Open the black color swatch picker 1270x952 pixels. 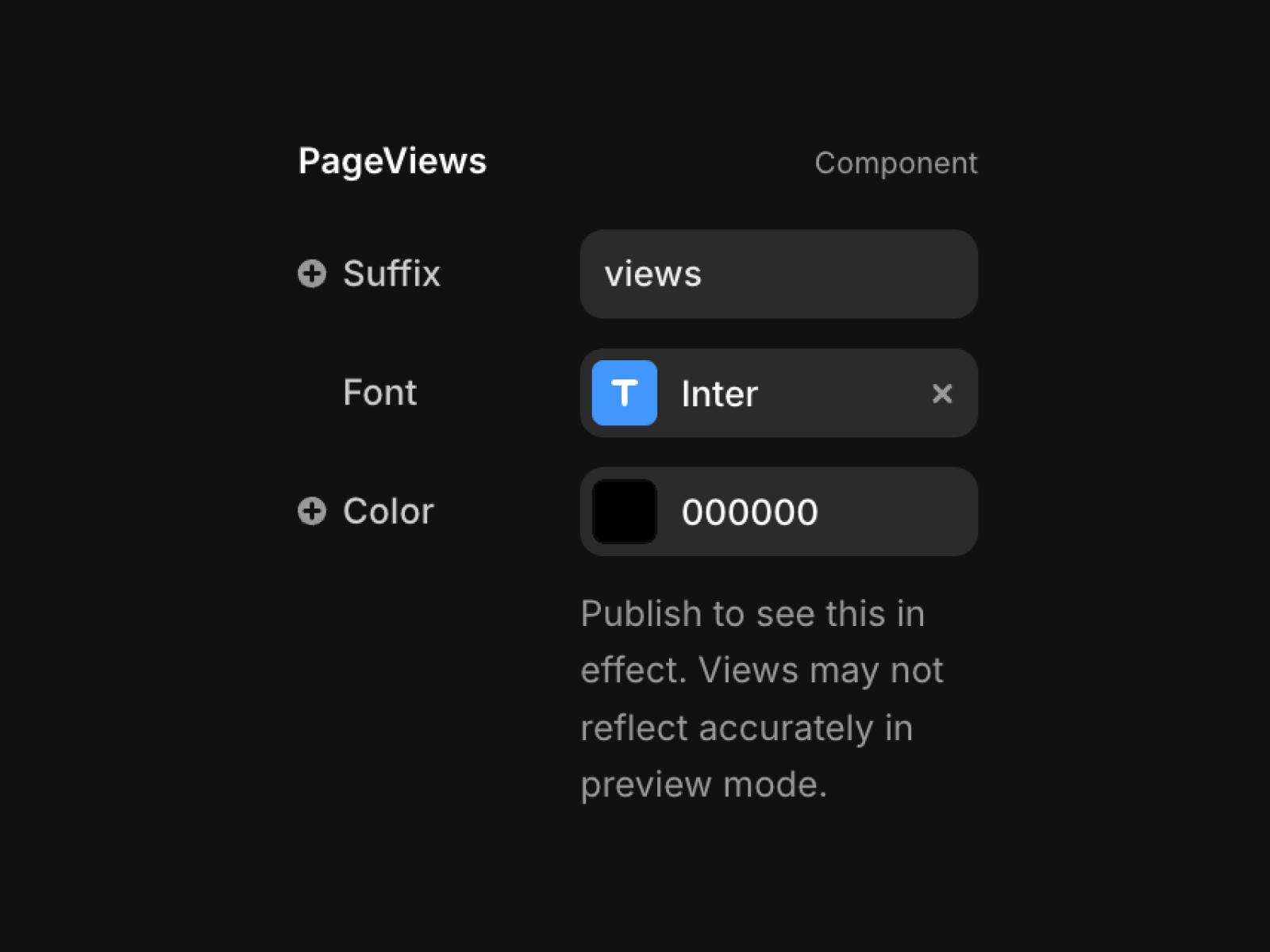click(x=625, y=512)
